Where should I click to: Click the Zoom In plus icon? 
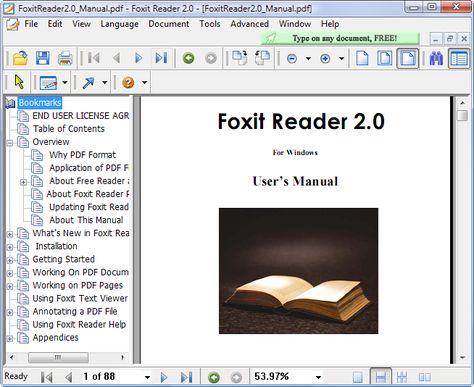(x=325, y=59)
